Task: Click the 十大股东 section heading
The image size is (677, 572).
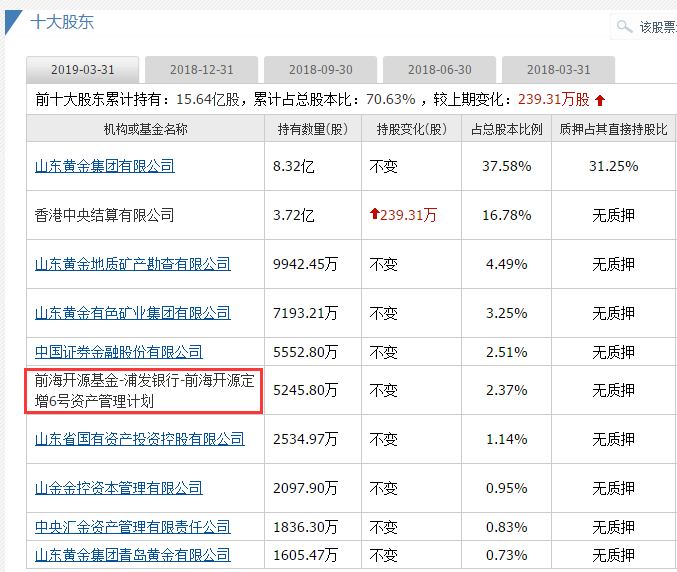Action: (x=62, y=22)
